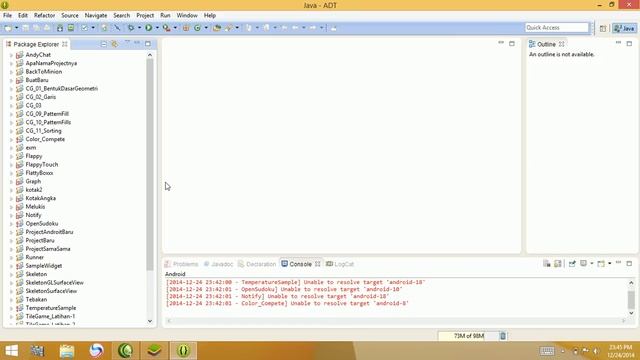Screen dimensions: 640x360
Task: Expand the Tebakan project node
Action: [x=11, y=300]
